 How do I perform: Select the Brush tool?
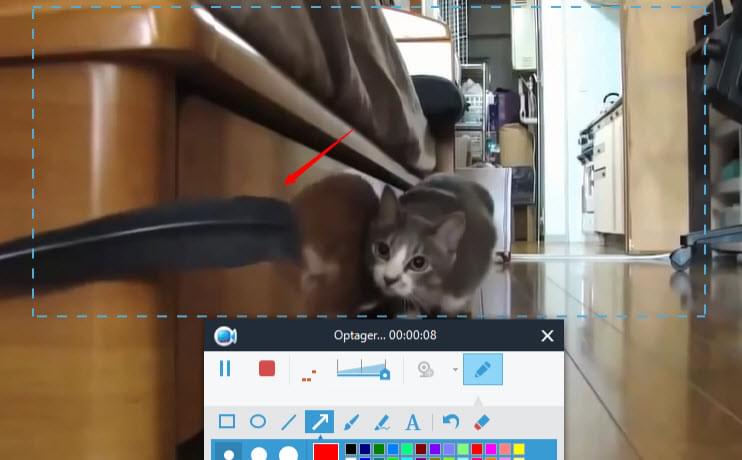(x=351, y=422)
